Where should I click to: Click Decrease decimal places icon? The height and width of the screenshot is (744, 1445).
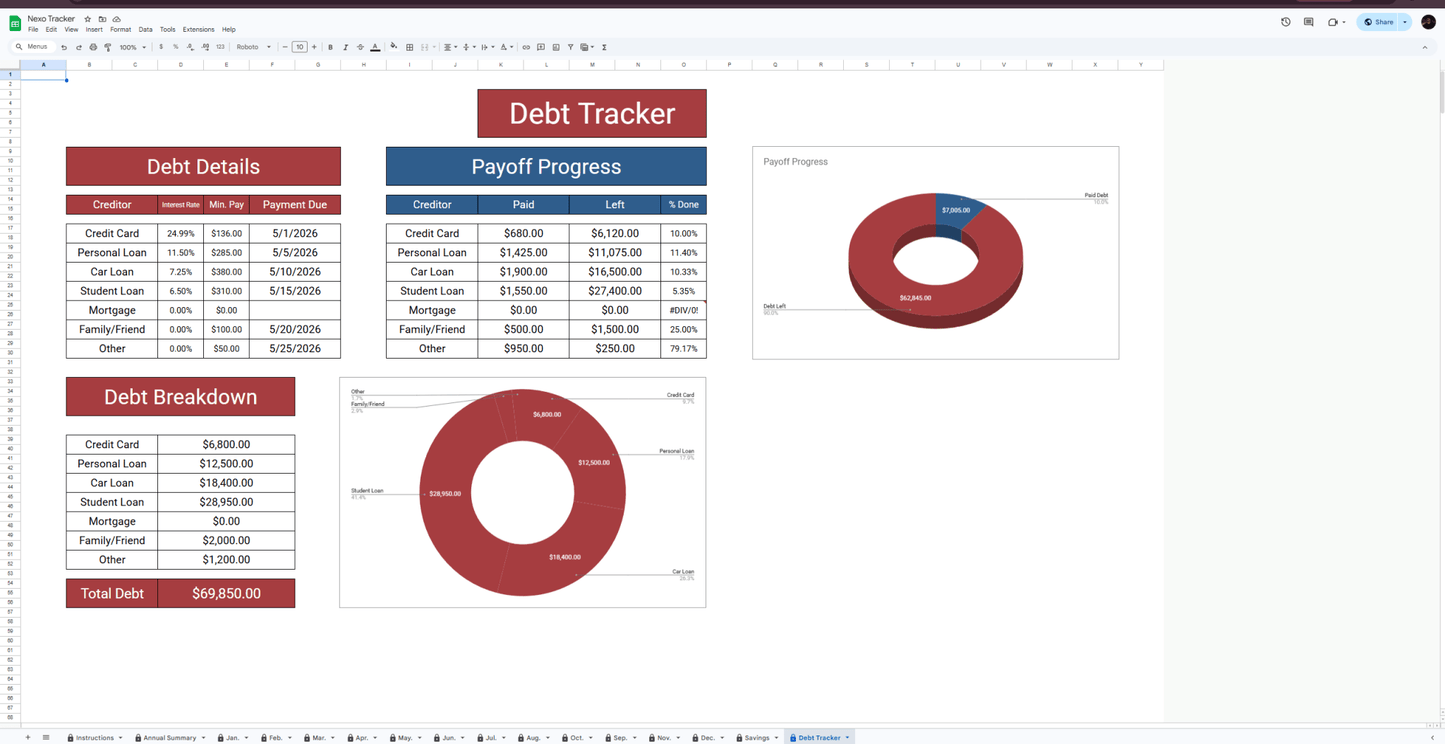tap(190, 47)
